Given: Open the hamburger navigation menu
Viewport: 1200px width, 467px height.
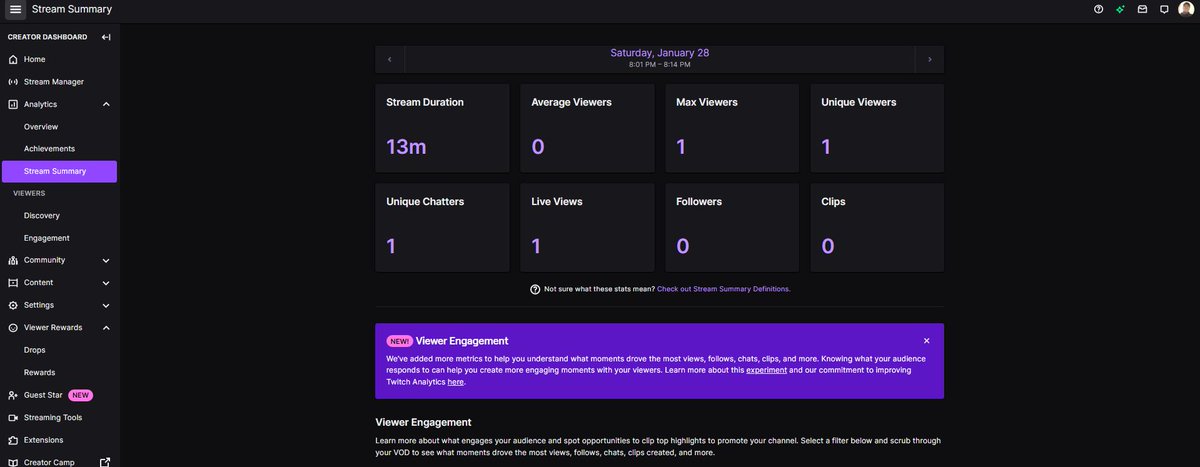Looking at the screenshot, I should 15,9.
